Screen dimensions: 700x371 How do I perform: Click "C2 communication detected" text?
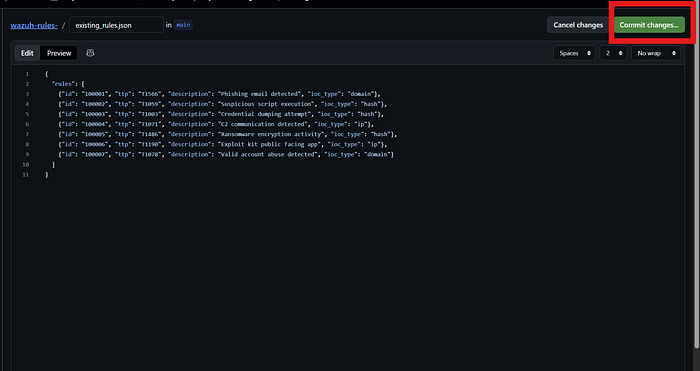click(262, 124)
